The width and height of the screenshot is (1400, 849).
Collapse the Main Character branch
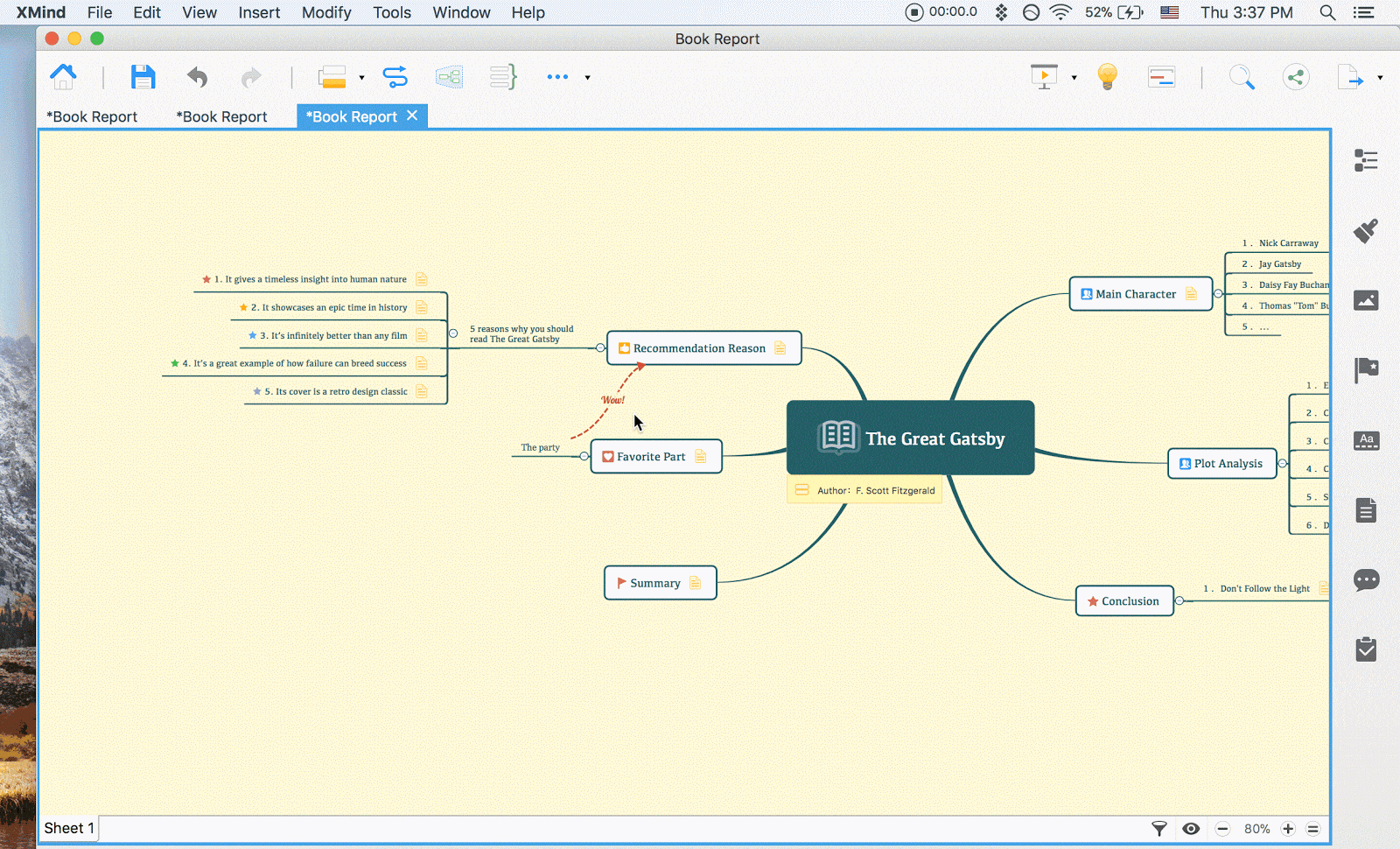pos(1218,294)
